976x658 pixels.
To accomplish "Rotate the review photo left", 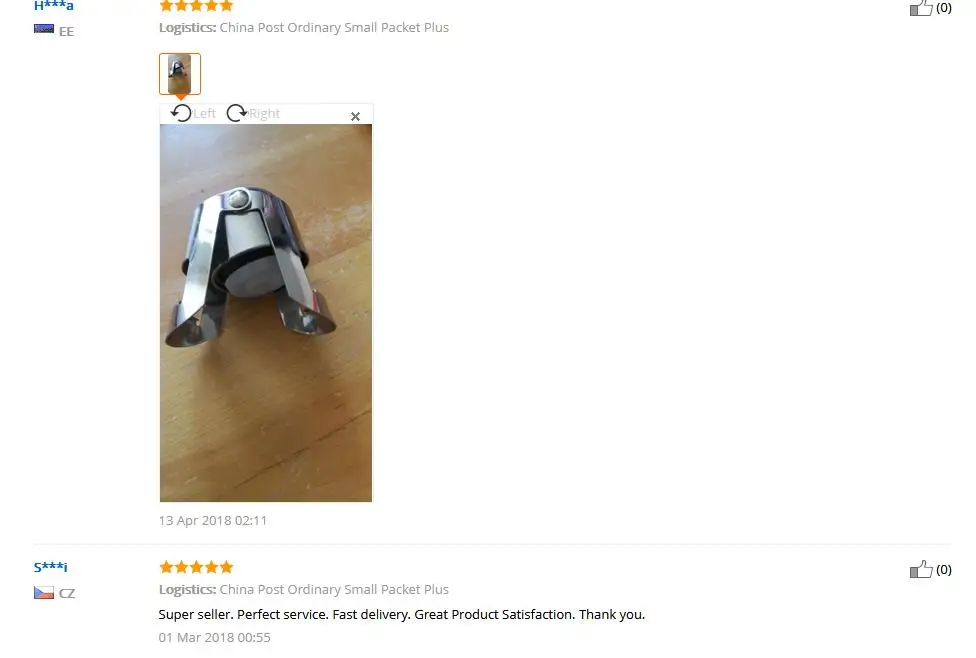I will (181, 113).
